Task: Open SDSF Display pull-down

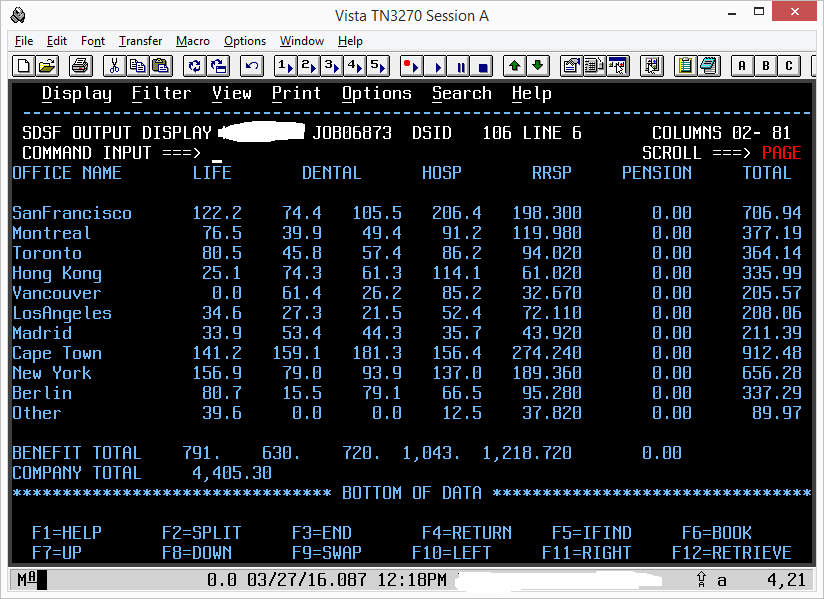Action: tap(77, 94)
